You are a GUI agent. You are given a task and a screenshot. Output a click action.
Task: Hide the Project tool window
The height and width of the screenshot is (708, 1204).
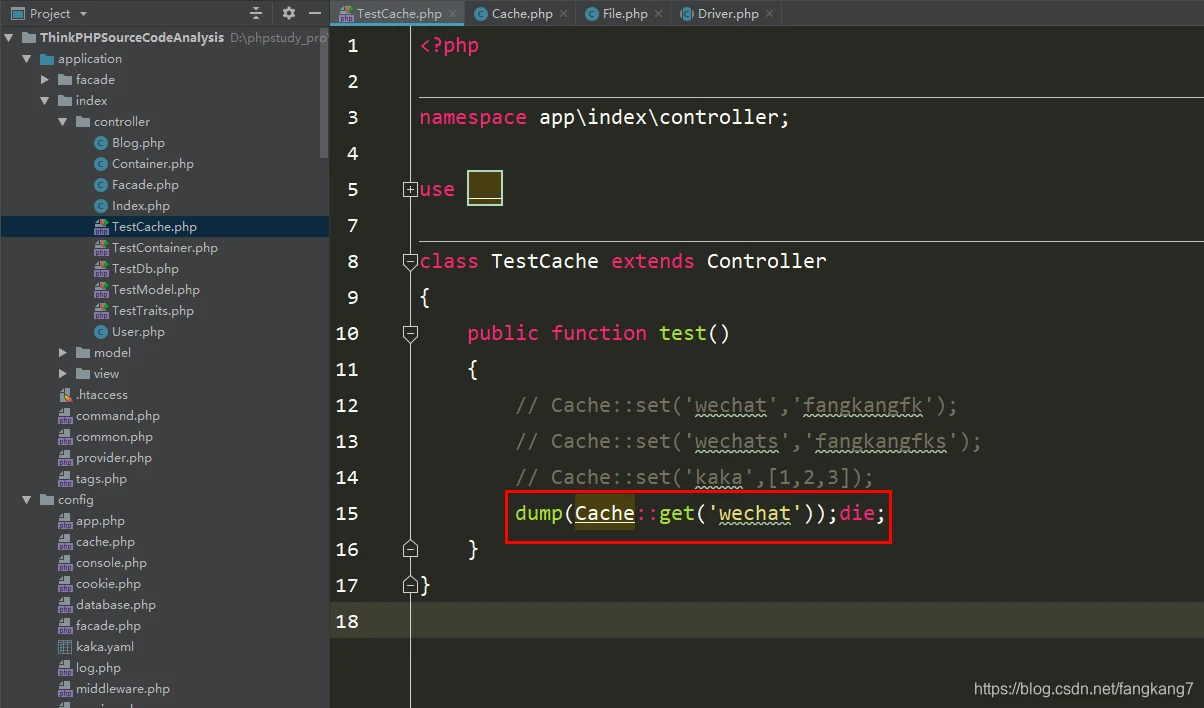(x=314, y=13)
